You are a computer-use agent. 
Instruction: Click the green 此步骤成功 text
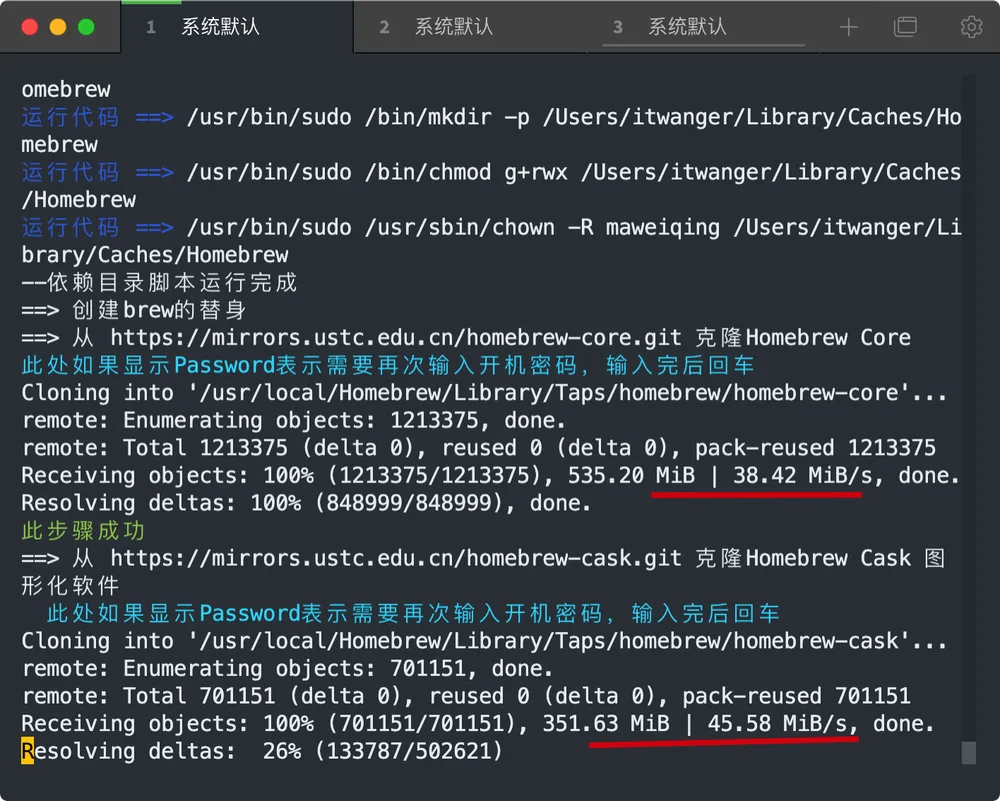pyautogui.click(x=84, y=531)
